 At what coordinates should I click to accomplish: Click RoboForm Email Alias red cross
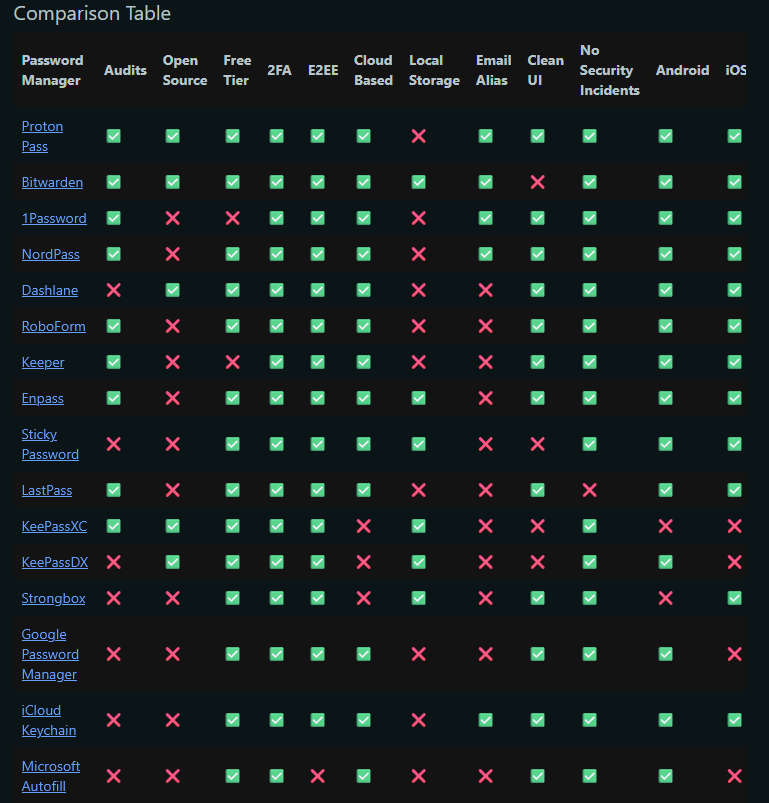(x=485, y=326)
